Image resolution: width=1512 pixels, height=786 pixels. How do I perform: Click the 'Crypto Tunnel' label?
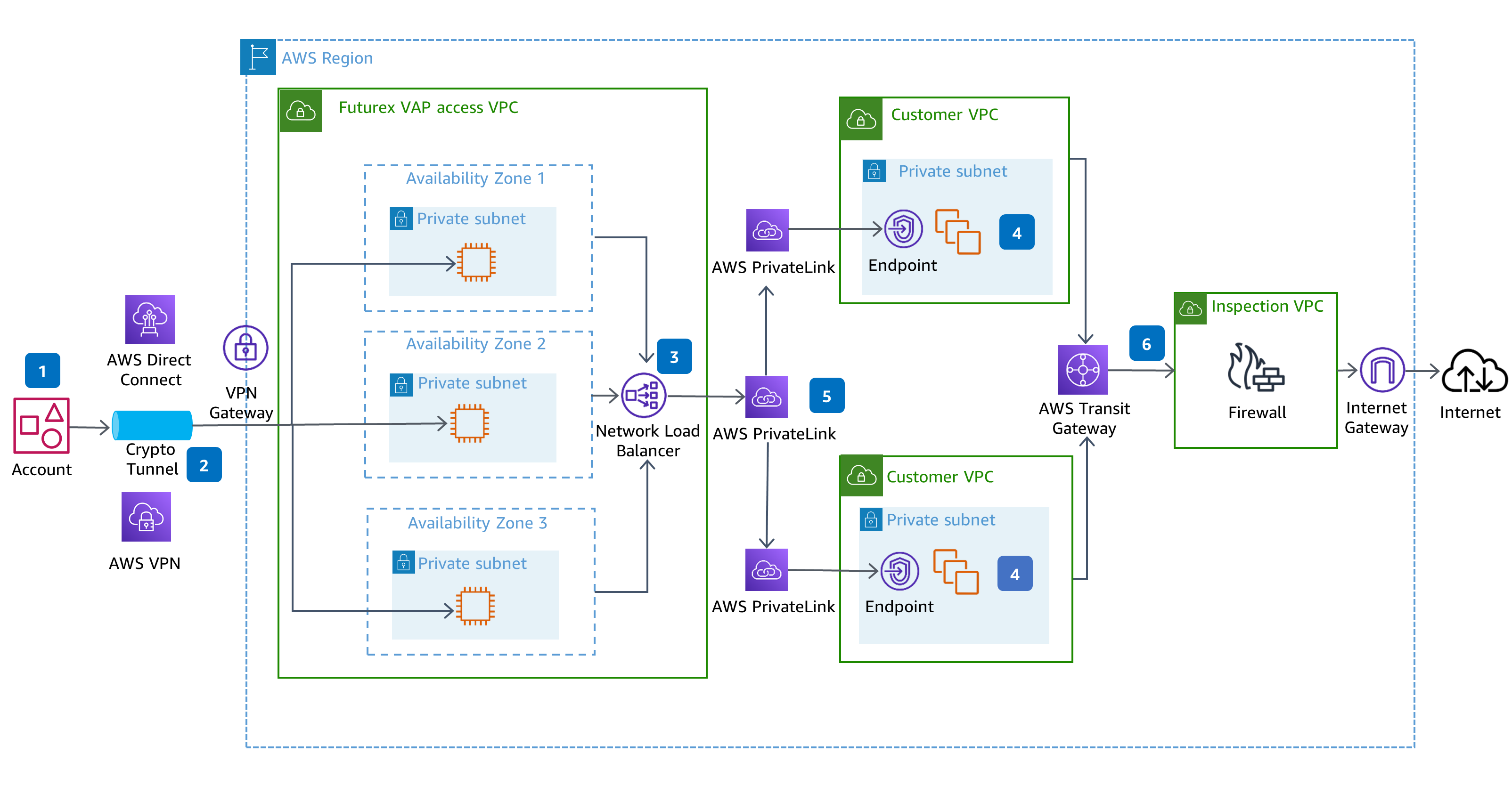151,459
